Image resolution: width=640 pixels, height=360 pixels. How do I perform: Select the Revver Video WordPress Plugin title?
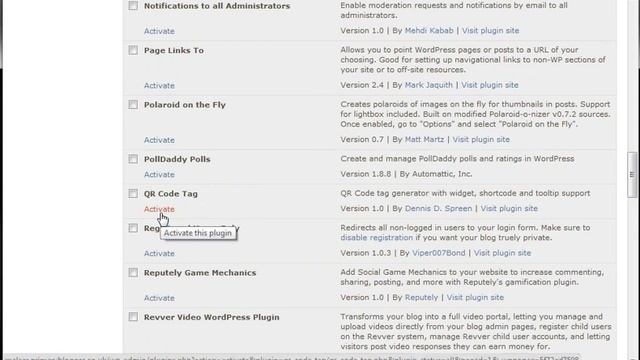tap(211, 317)
